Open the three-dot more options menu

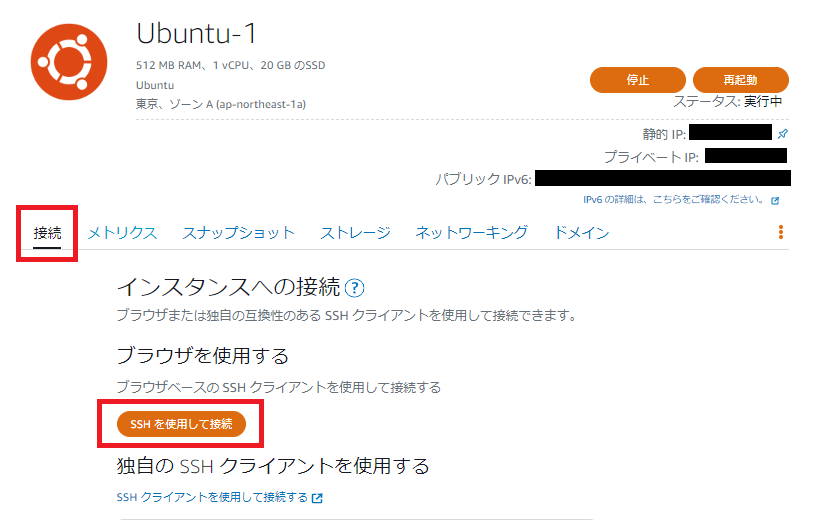[780, 232]
